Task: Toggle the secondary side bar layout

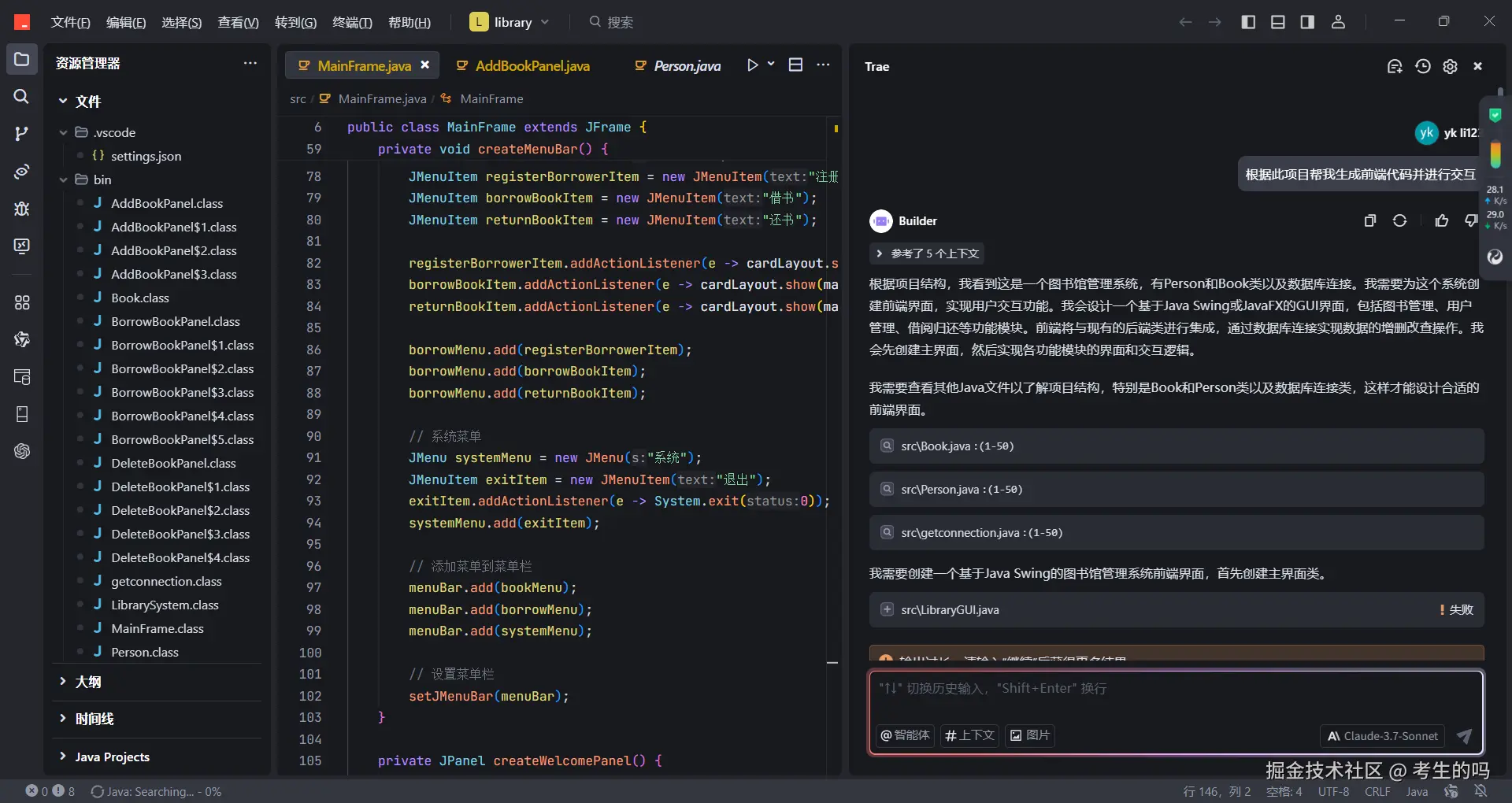Action: tap(1307, 22)
